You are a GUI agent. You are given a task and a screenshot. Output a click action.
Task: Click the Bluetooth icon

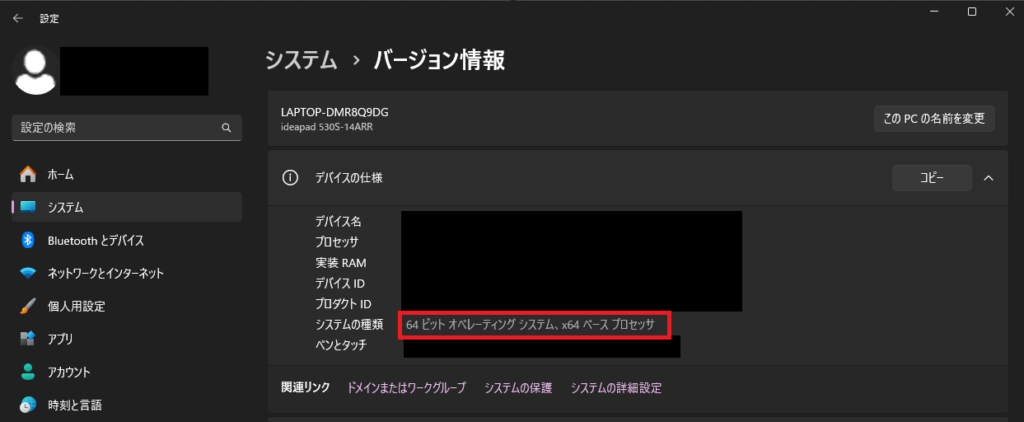(28, 240)
